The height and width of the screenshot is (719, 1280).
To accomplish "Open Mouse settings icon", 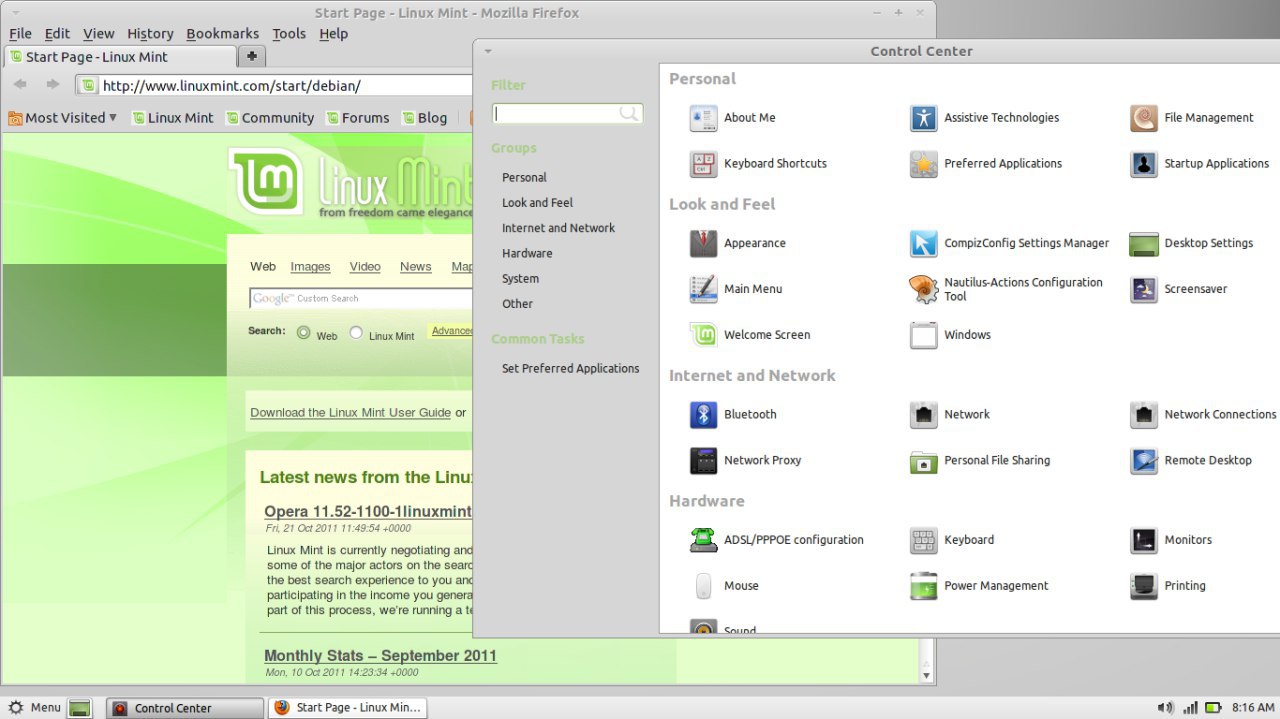I will (x=703, y=586).
